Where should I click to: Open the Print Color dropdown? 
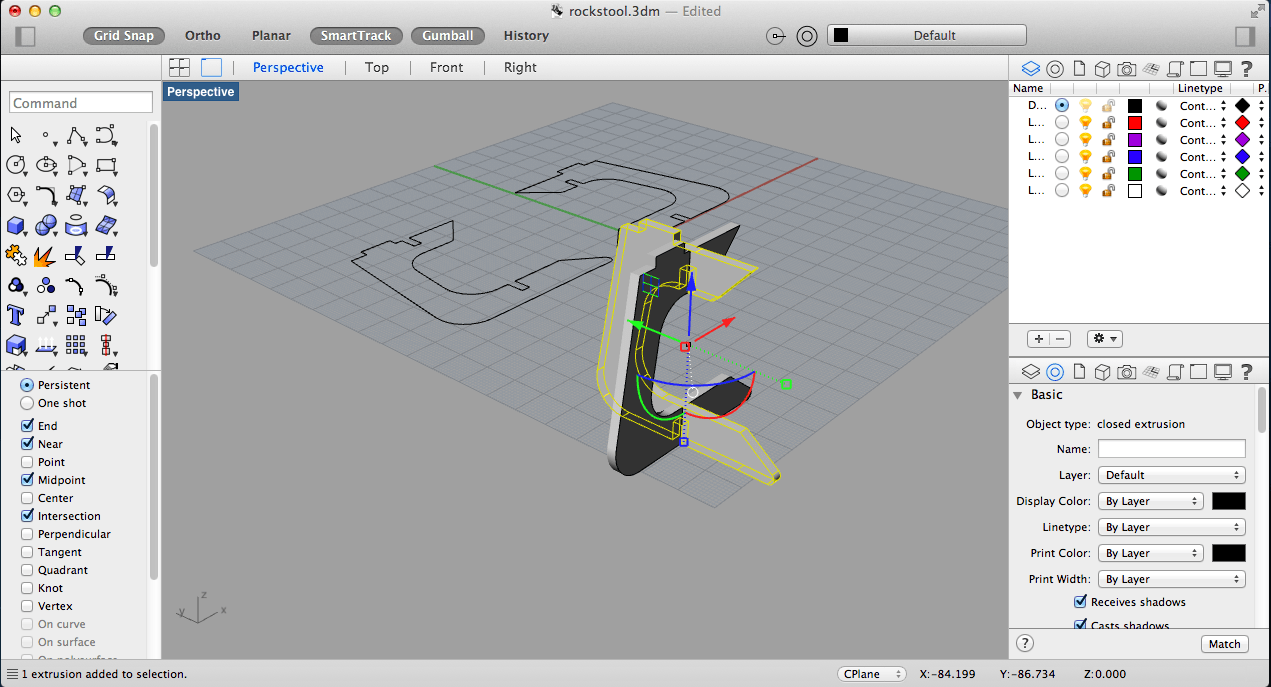(1150, 553)
